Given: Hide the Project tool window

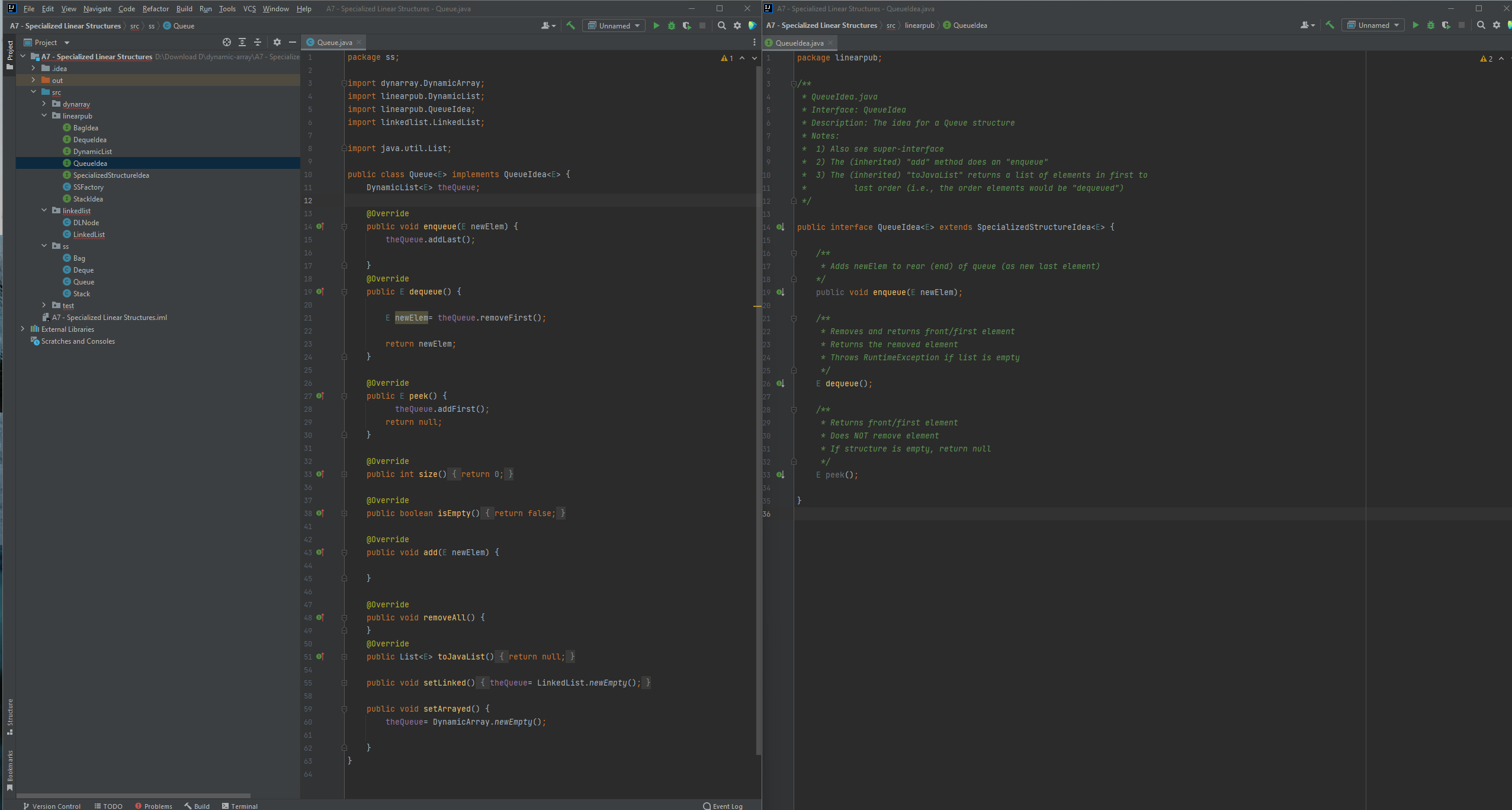Looking at the screenshot, I should coord(292,42).
